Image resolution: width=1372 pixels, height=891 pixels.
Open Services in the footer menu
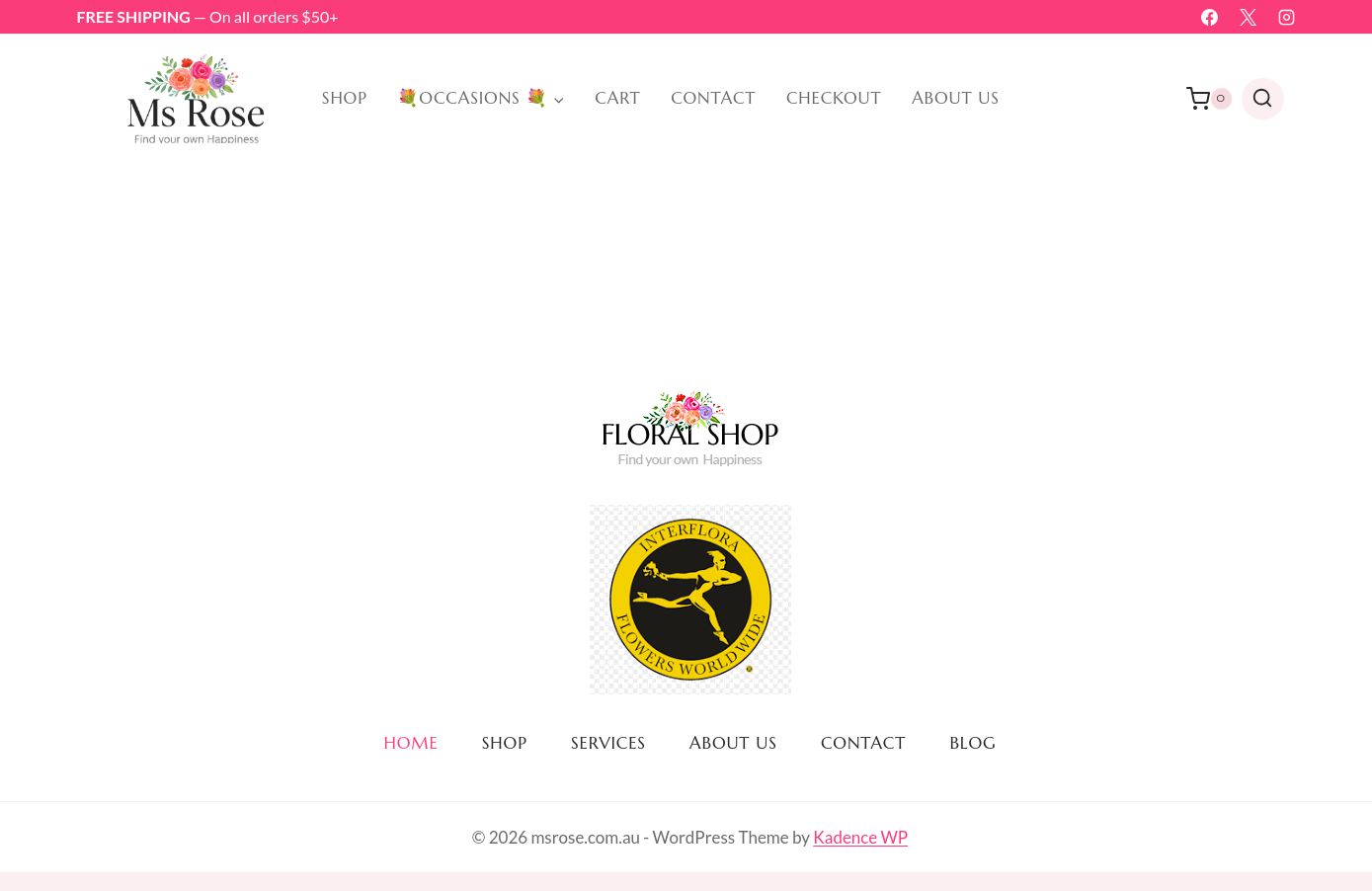(x=607, y=743)
